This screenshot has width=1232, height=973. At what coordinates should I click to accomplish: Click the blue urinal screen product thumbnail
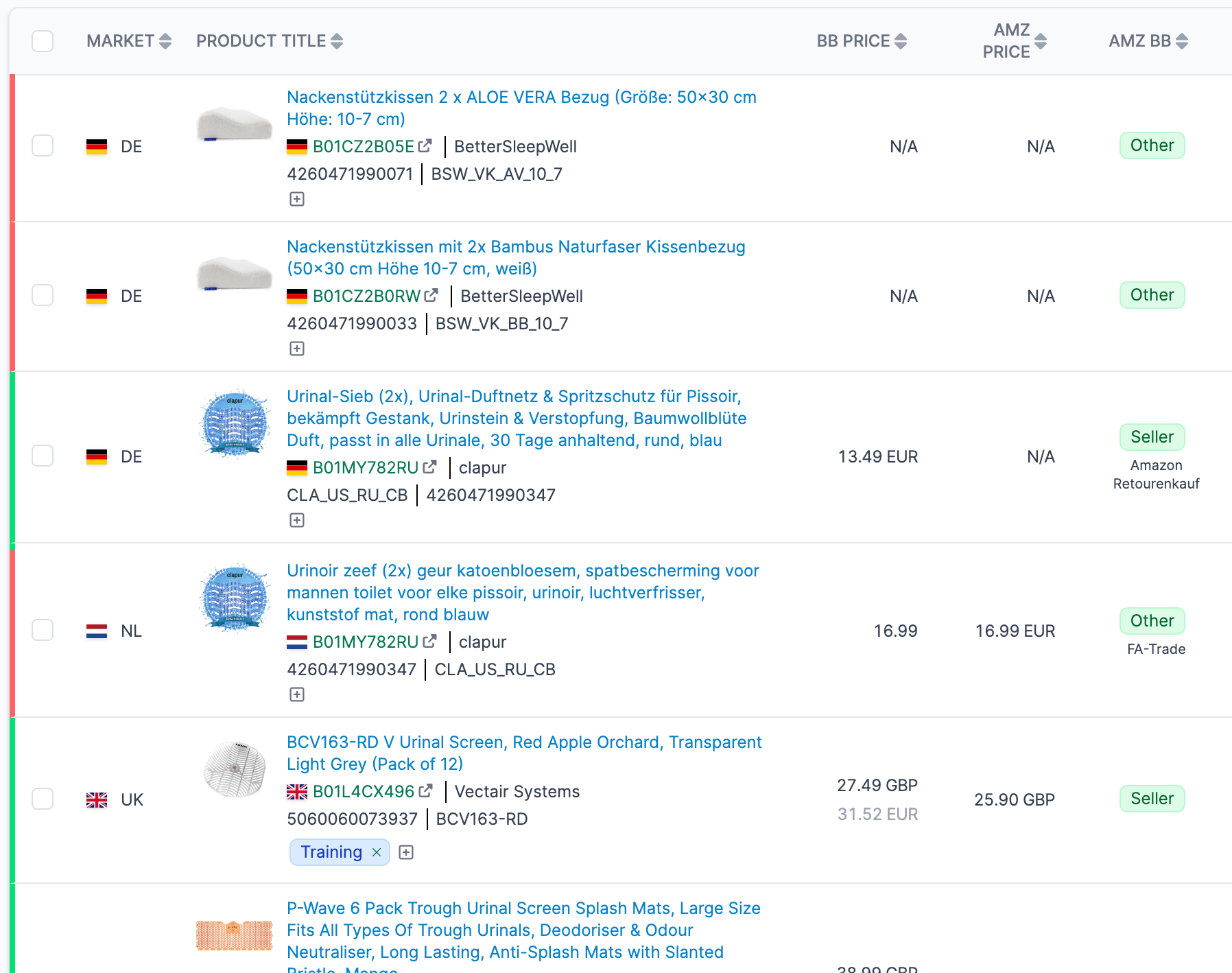click(234, 423)
